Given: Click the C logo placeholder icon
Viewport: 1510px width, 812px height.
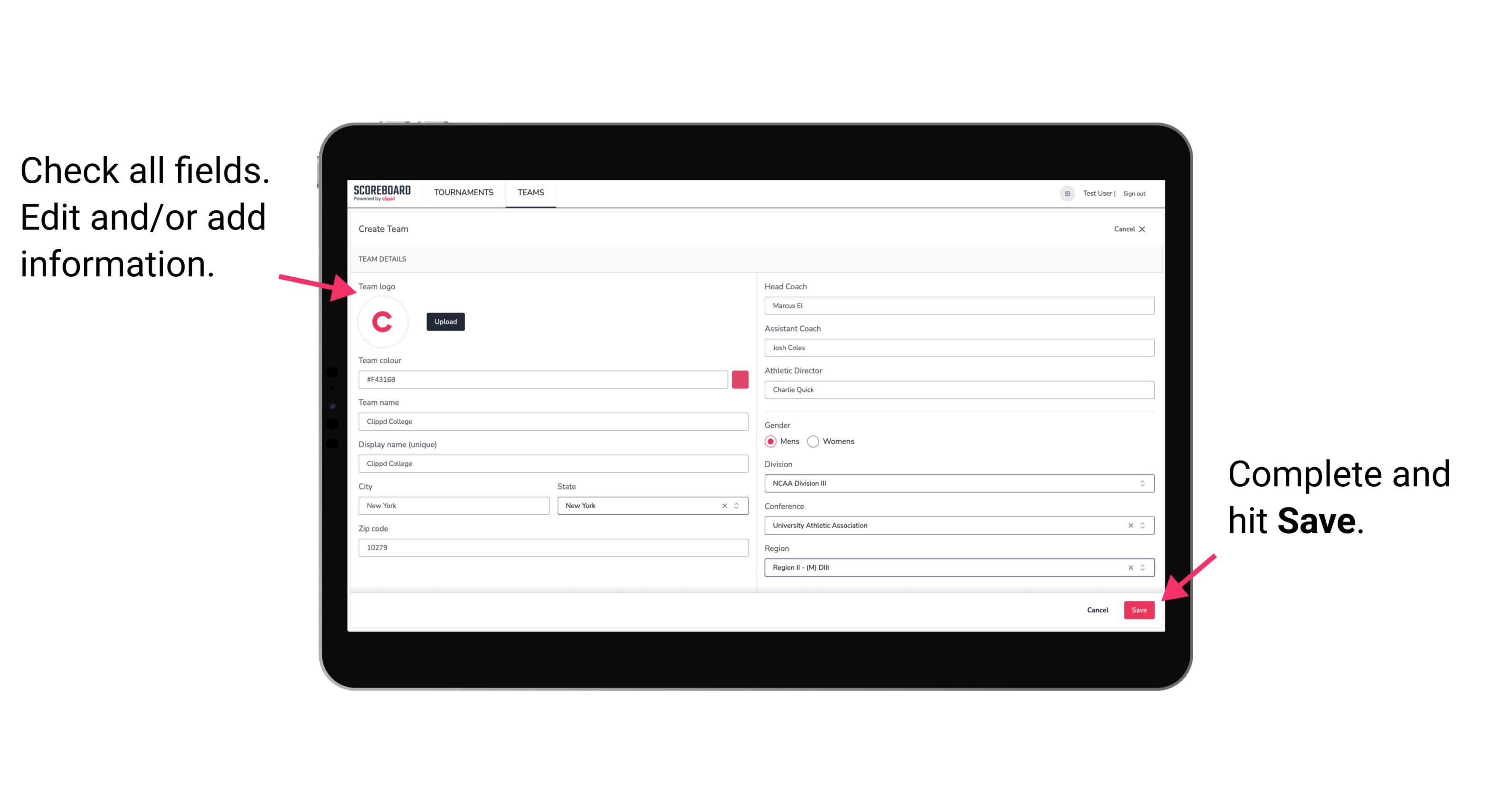Looking at the screenshot, I should pos(384,321).
